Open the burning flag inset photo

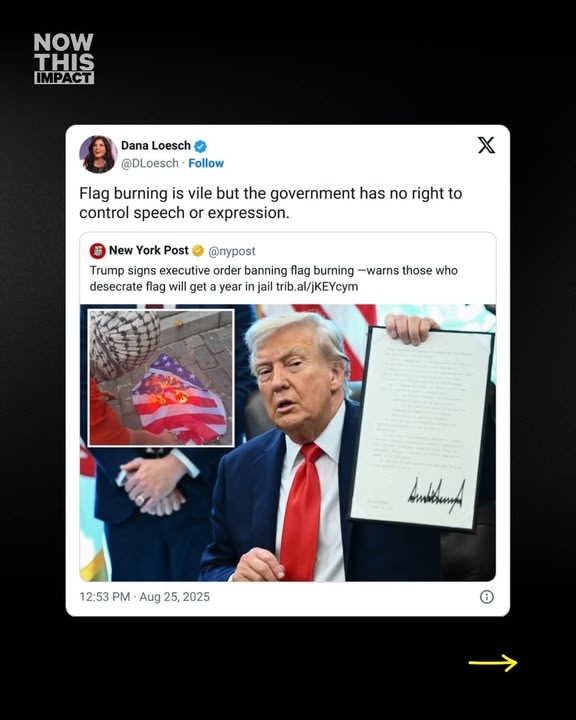coord(161,377)
